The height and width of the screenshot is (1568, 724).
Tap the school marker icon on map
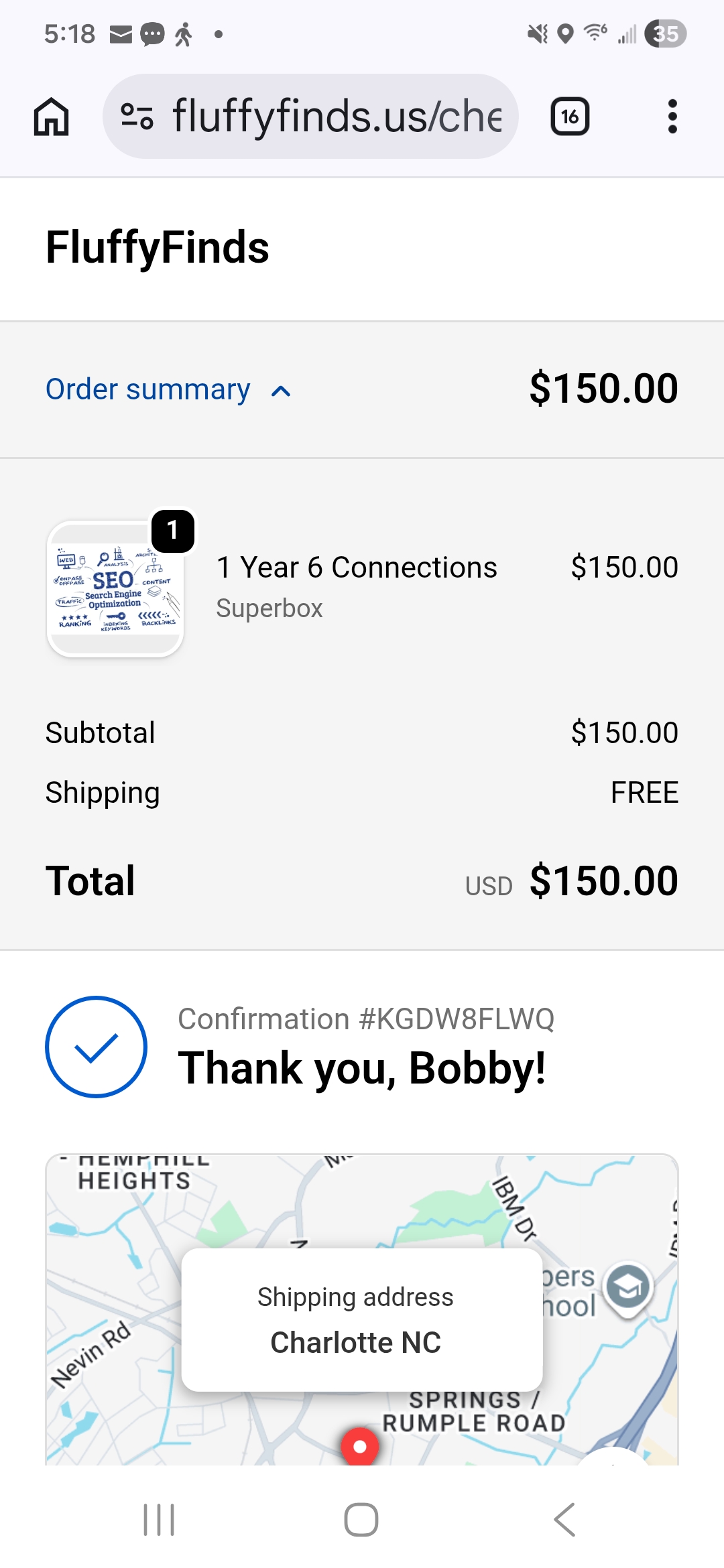pyautogui.click(x=627, y=1285)
